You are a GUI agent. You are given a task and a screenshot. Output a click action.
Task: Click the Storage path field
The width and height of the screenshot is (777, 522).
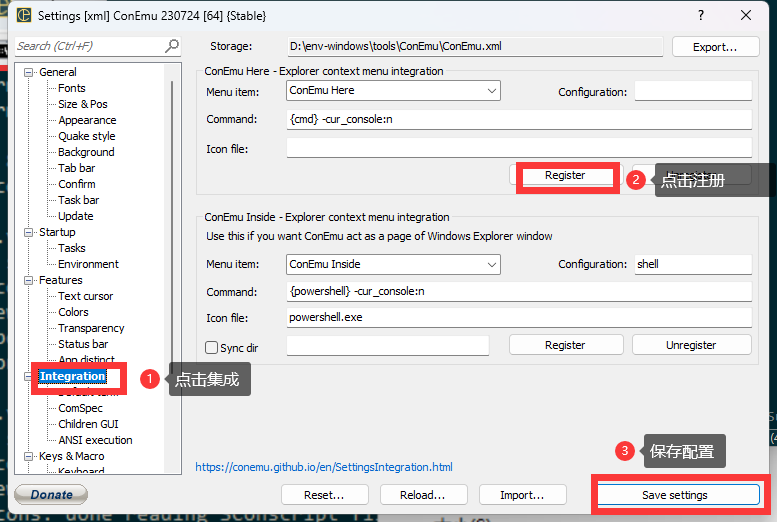475,47
